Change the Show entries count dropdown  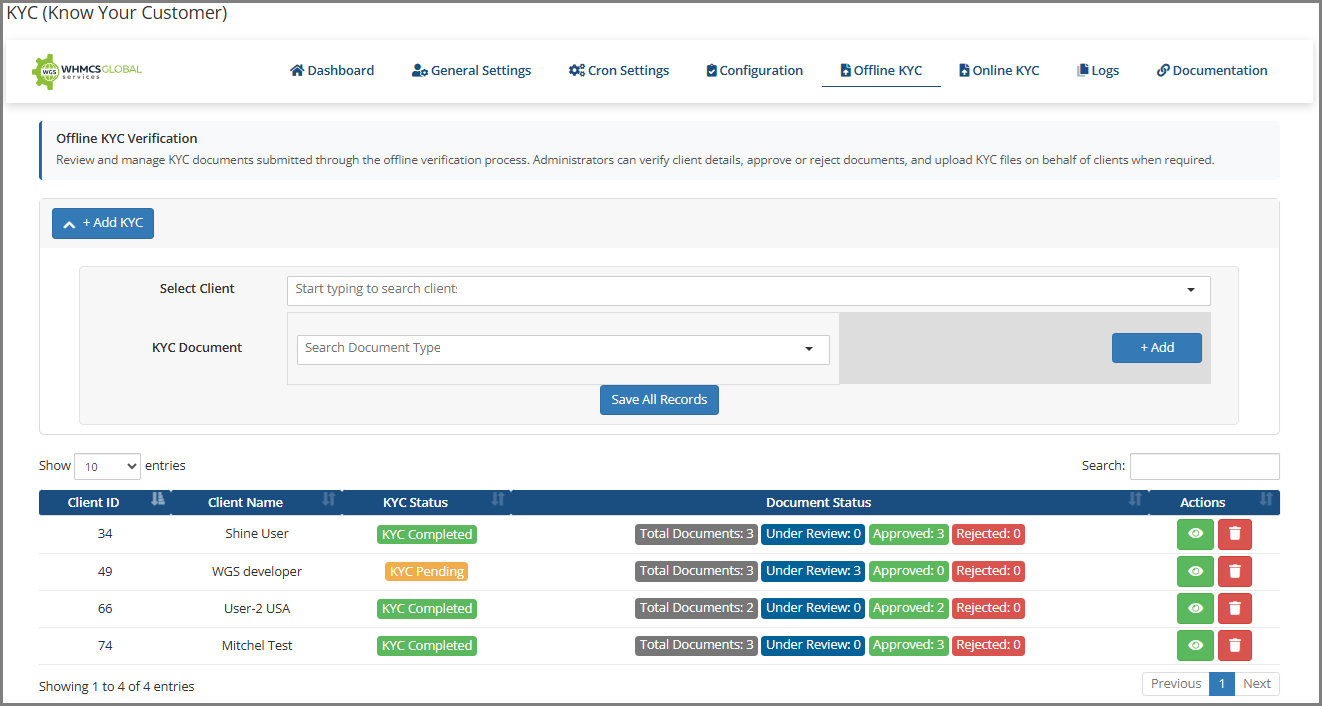107,466
